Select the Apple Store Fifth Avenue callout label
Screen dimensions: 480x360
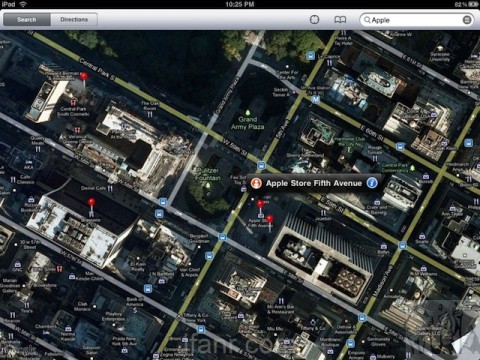click(314, 183)
